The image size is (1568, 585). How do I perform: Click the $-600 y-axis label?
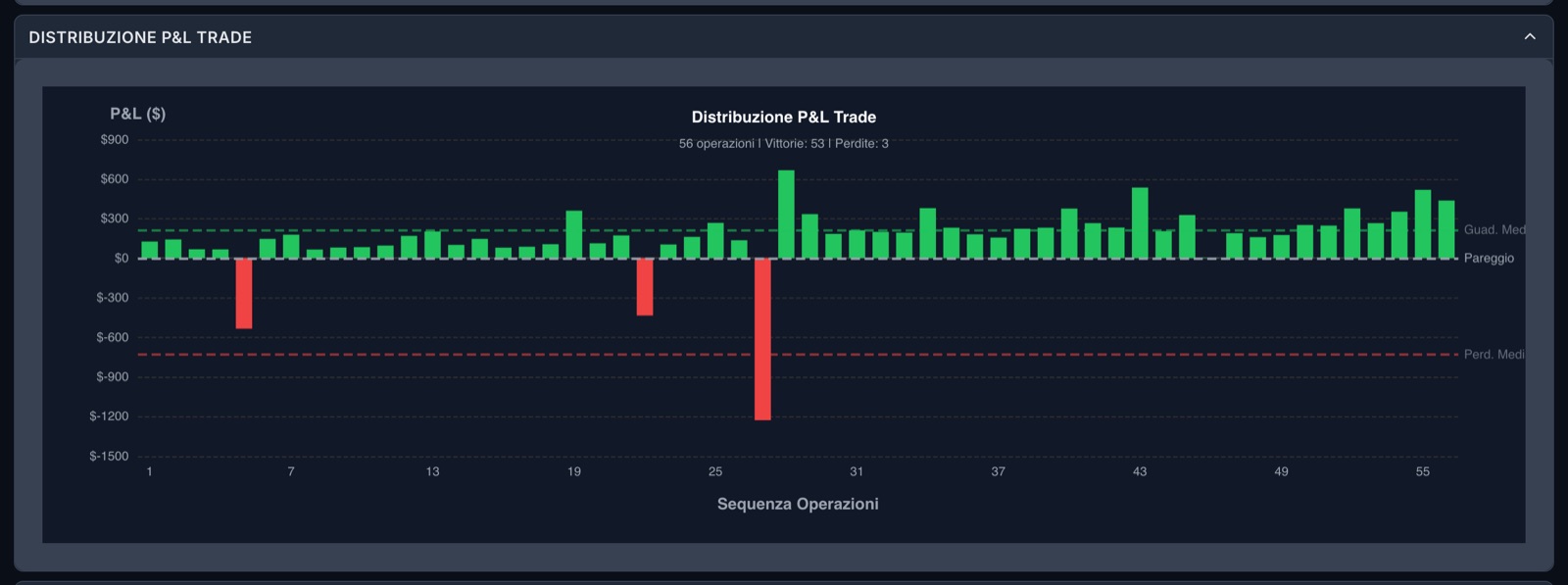(113, 337)
